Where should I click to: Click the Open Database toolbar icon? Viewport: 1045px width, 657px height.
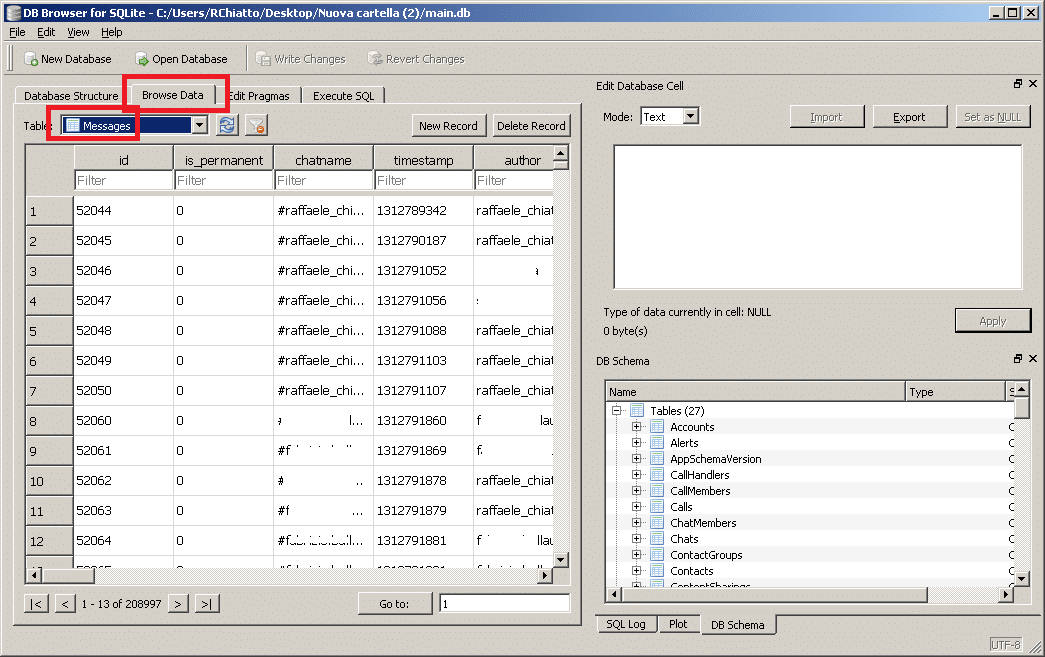point(142,59)
